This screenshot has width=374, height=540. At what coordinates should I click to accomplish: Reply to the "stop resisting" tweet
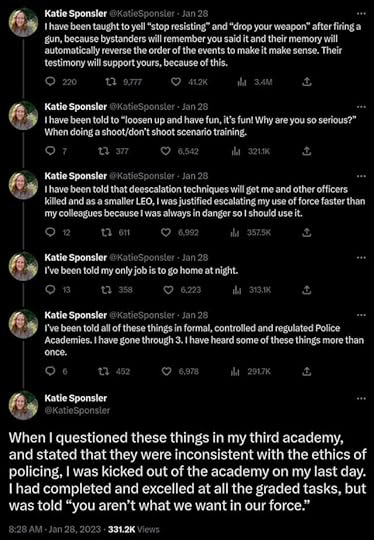(50, 82)
